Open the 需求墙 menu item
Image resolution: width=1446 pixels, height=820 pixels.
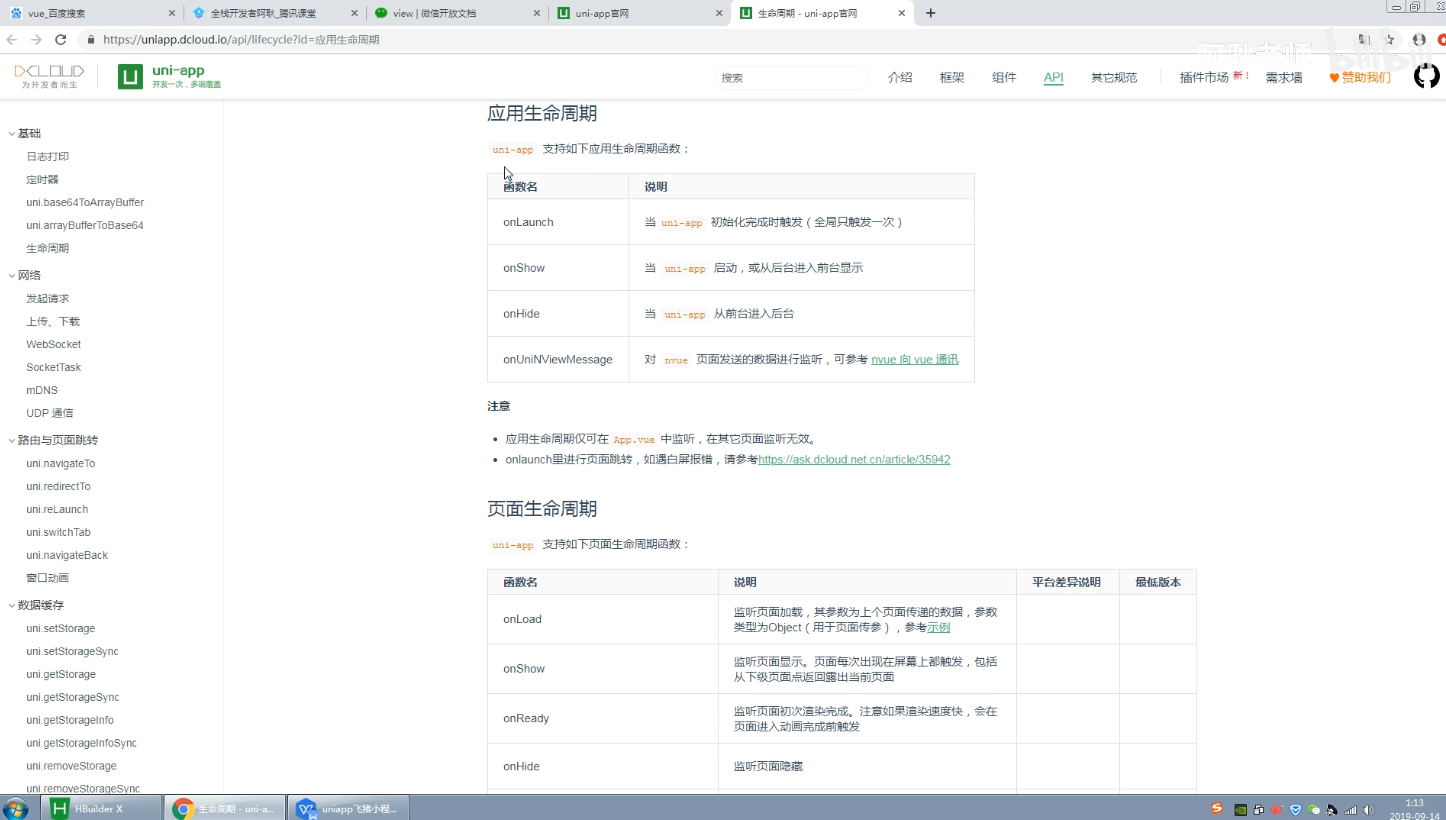coord(1283,76)
